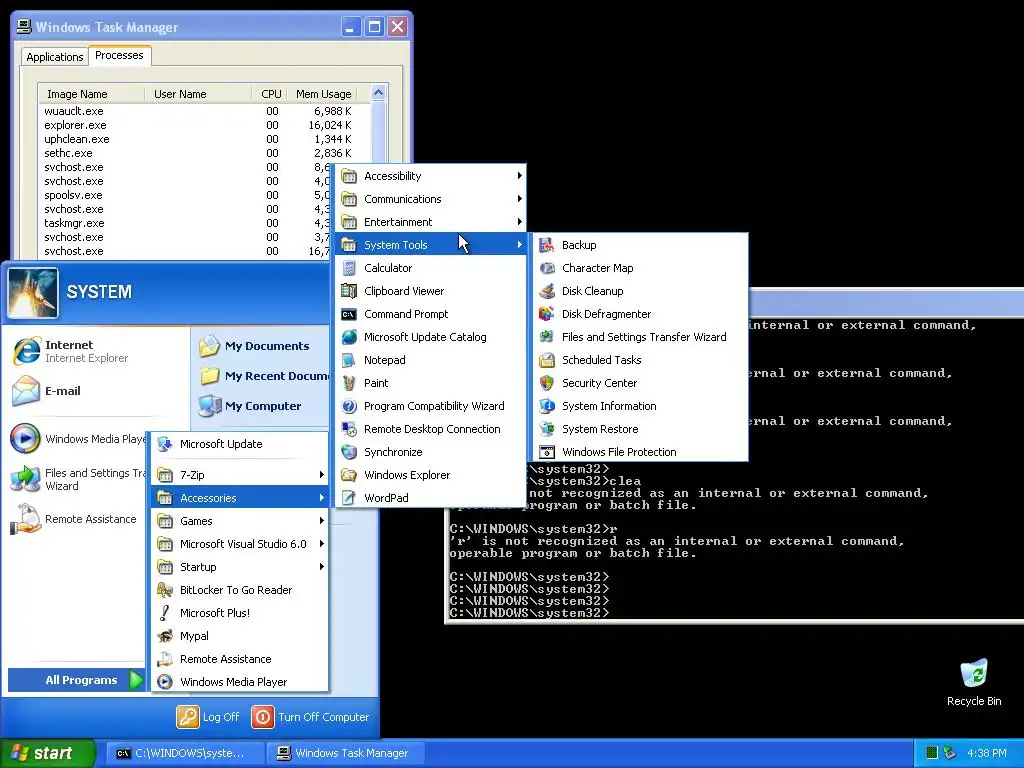Image resolution: width=1024 pixels, height=768 pixels.
Task: Expand the System Tools submenu
Action: coord(431,245)
